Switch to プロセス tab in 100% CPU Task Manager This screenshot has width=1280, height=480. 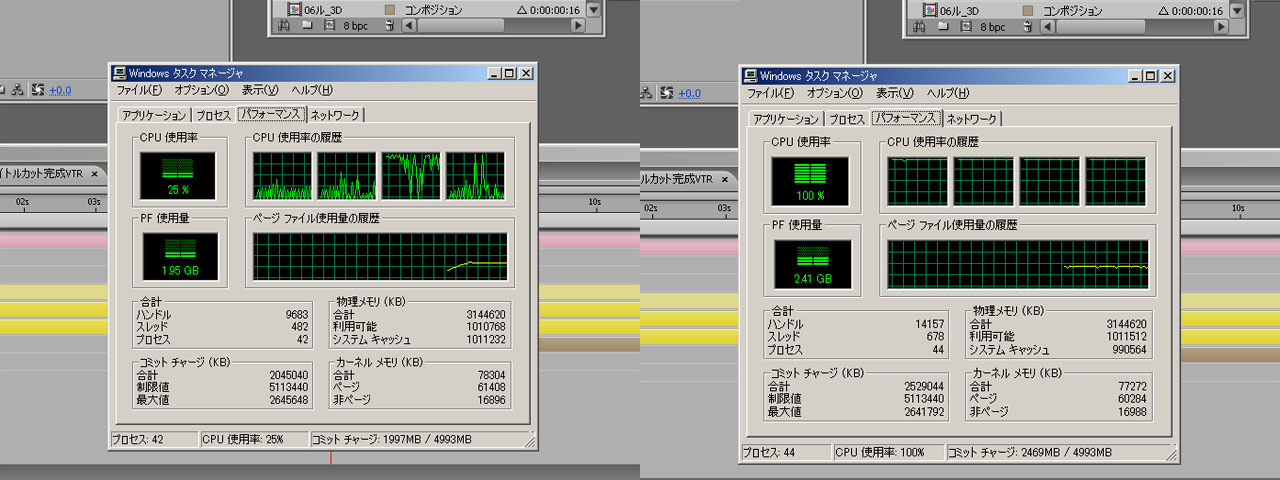pyautogui.click(x=847, y=118)
